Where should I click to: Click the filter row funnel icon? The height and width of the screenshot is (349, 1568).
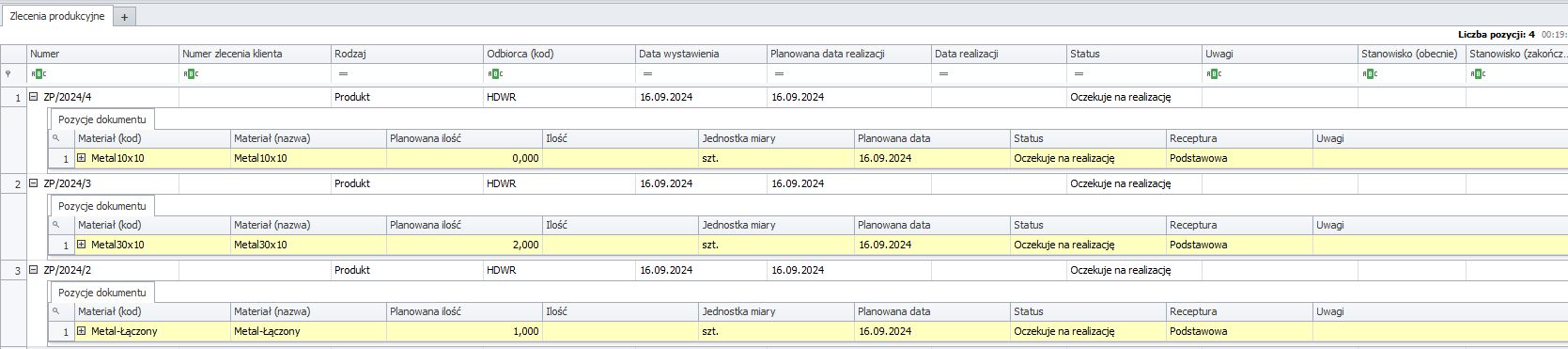click(8, 73)
